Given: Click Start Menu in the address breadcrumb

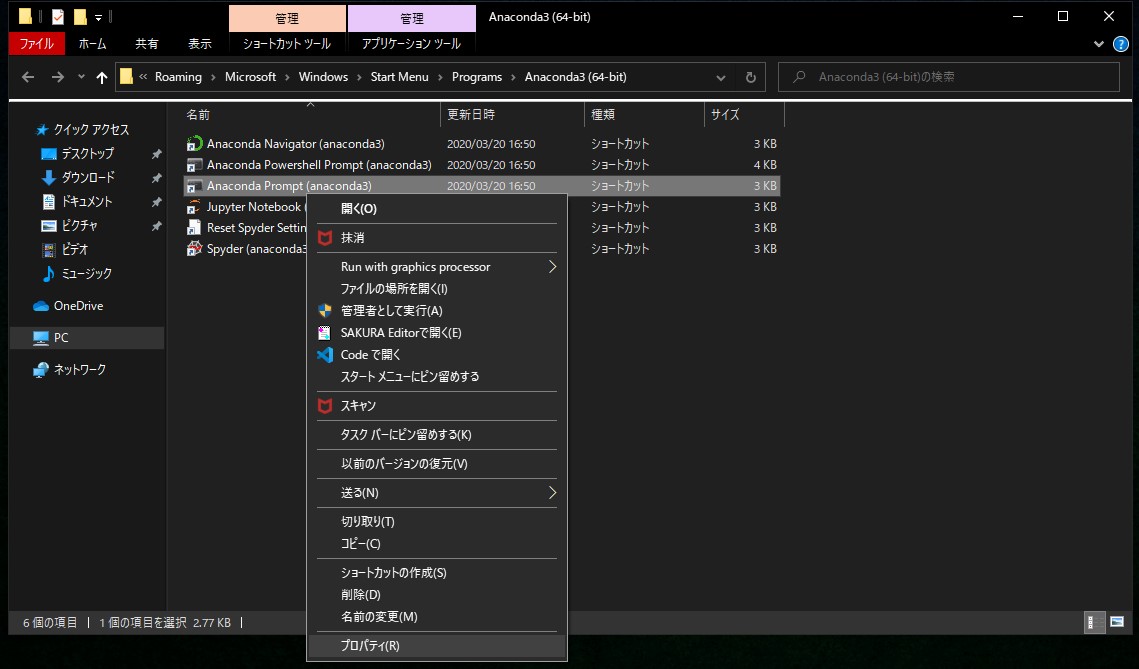Looking at the screenshot, I should coord(400,77).
